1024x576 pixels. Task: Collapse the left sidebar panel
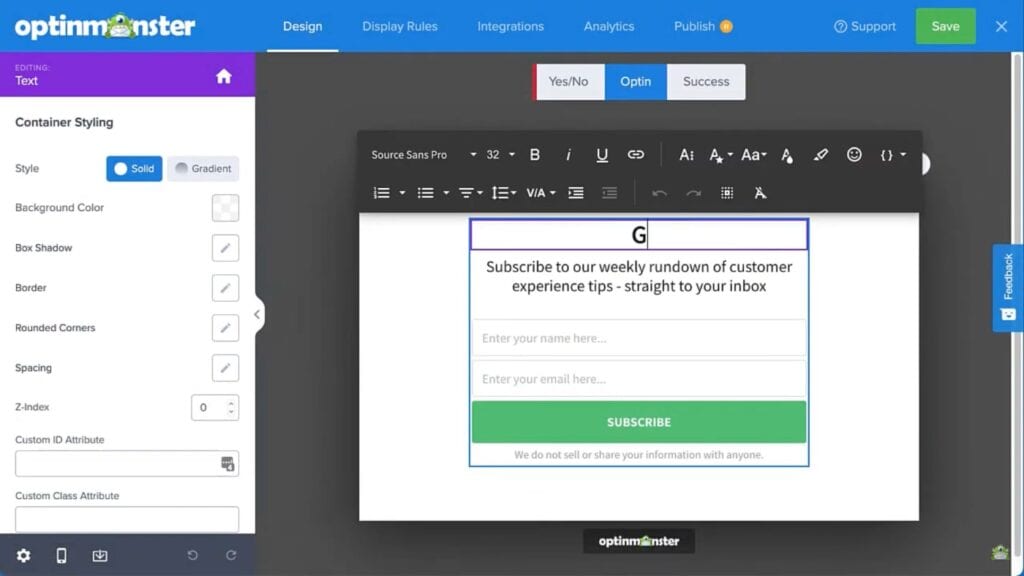(257, 315)
